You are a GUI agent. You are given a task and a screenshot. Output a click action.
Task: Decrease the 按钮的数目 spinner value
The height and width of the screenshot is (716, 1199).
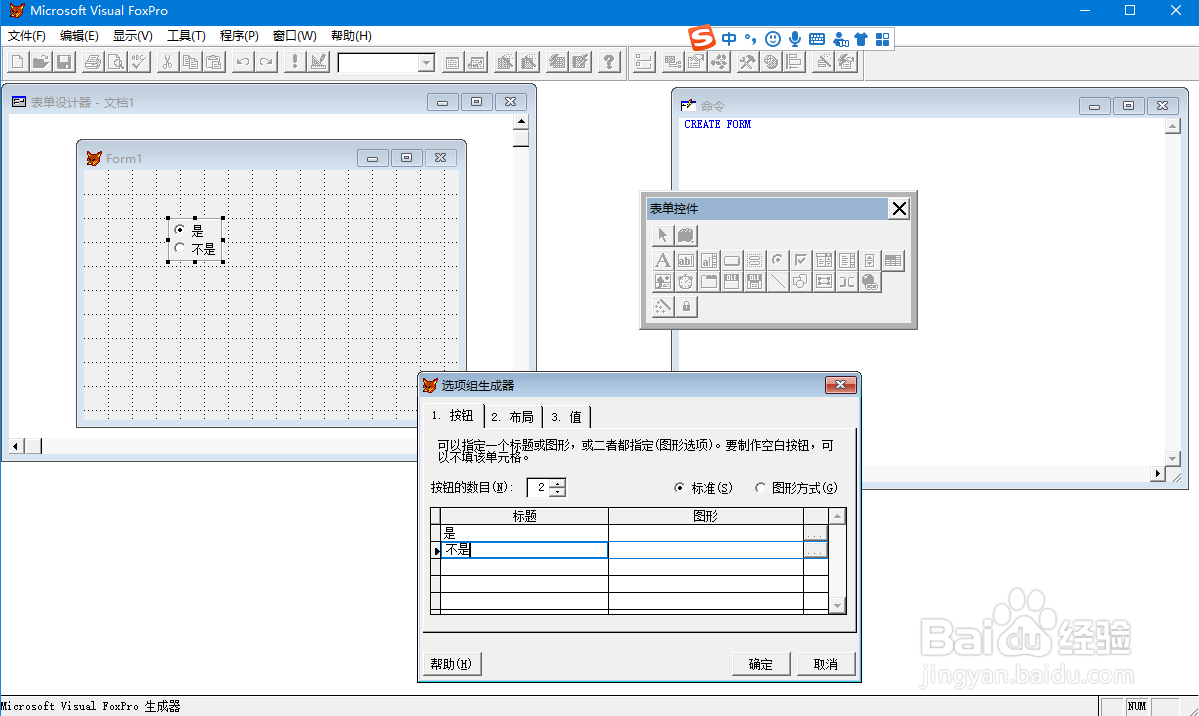pos(558,492)
